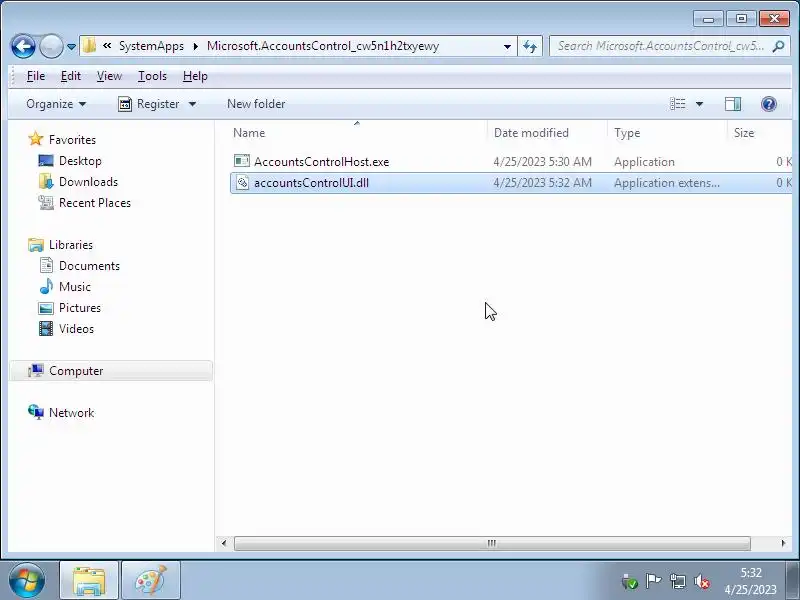
Task: Refresh the folder view
Action: (x=530, y=46)
